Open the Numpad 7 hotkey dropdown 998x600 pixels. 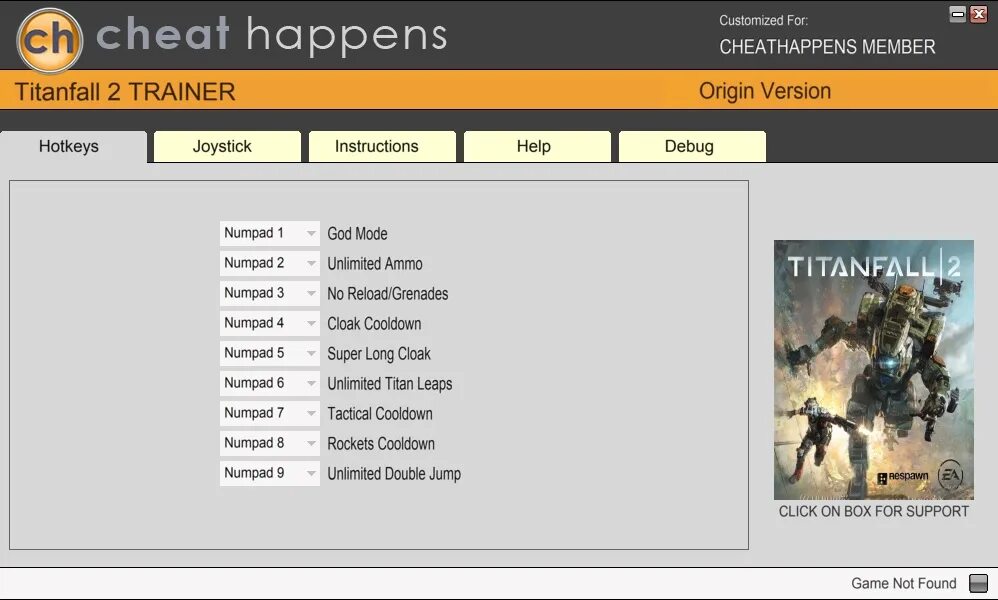(269, 413)
